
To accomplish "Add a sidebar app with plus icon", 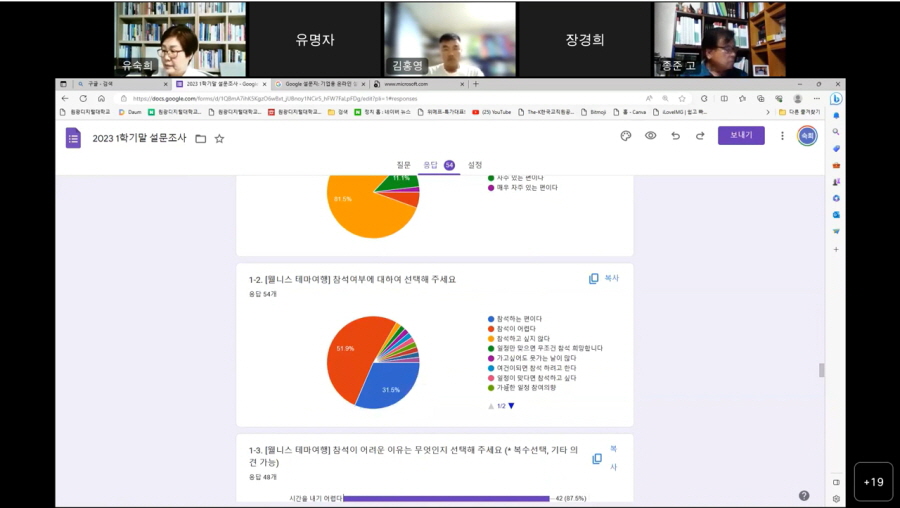I will [x=836, y=250].
